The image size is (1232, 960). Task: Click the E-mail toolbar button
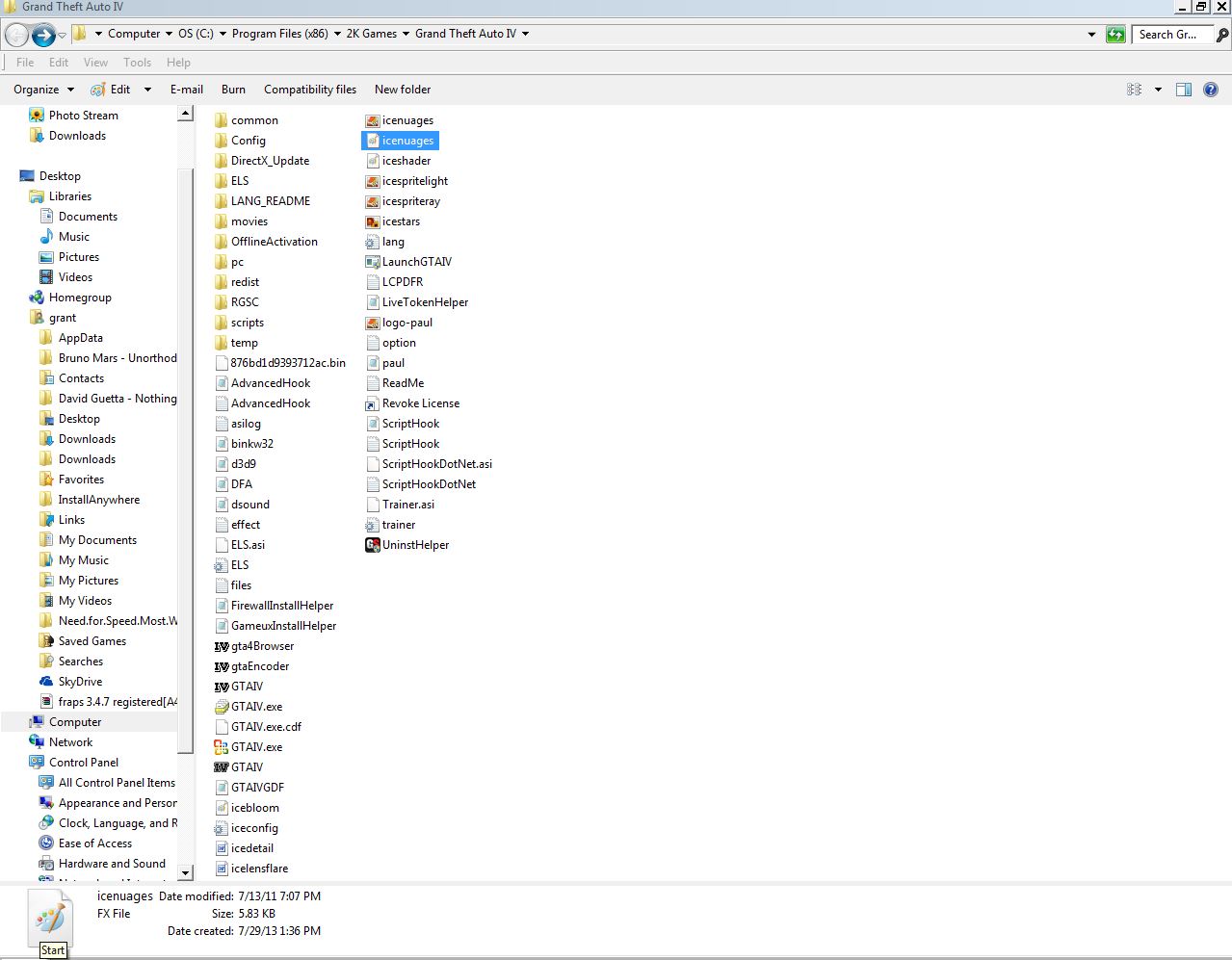point(187,90)
